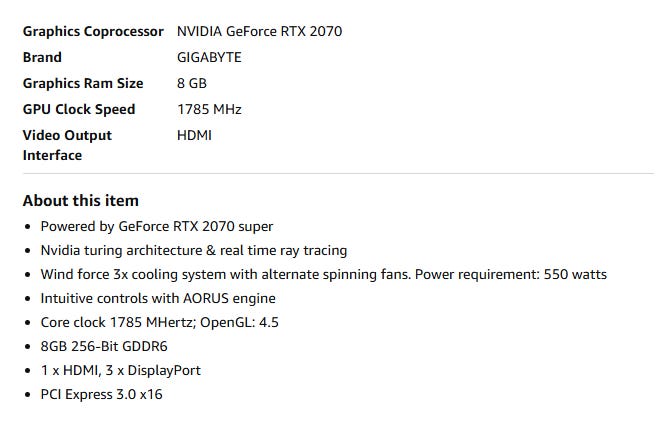Select the NVIDIA GeForce RTX 2070 value
Image resolution: width=670 pixels, height=425 pixels.
[259, 32]
